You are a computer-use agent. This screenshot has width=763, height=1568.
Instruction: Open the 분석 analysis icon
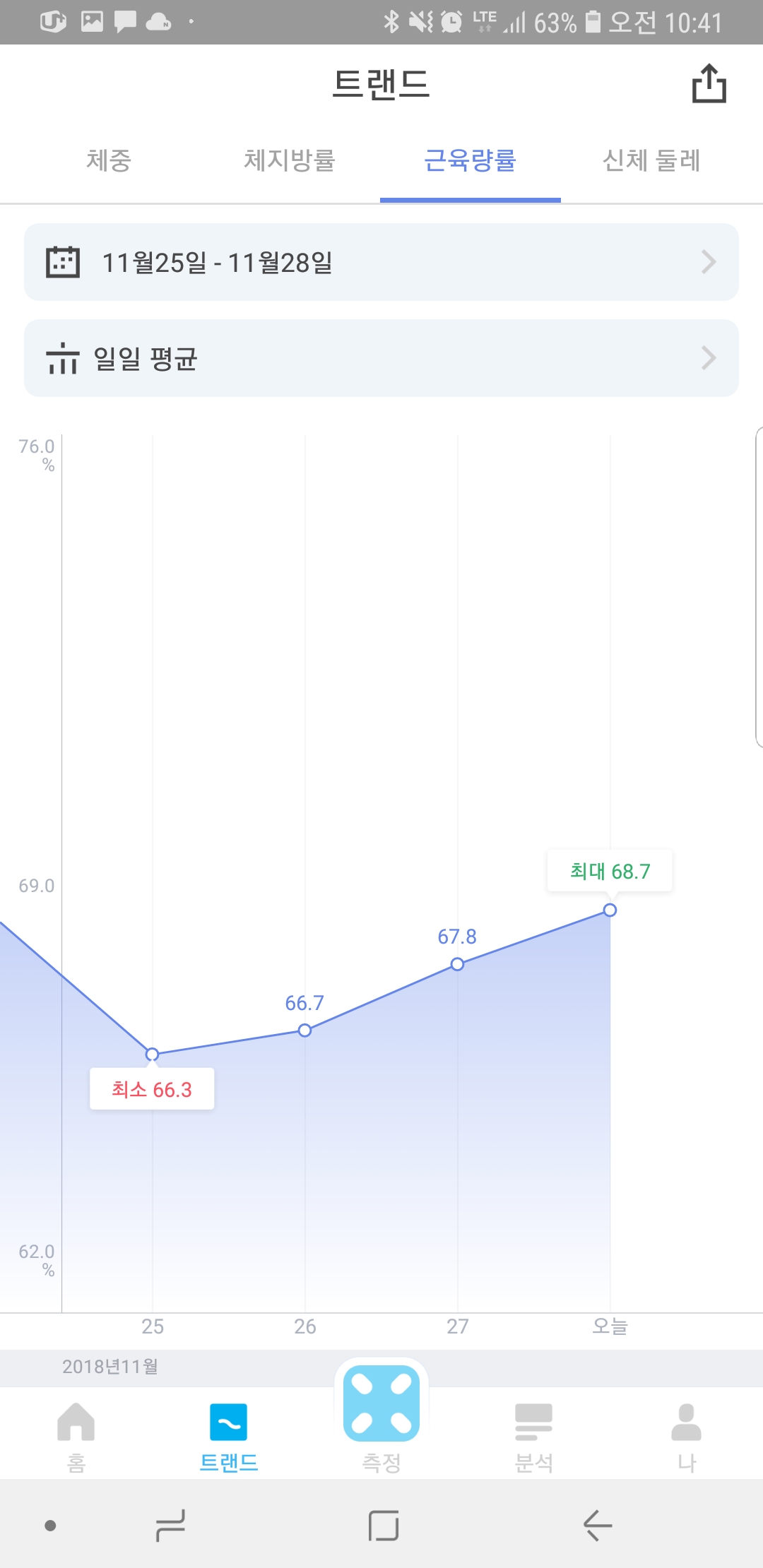click(x=533, y=1422)
